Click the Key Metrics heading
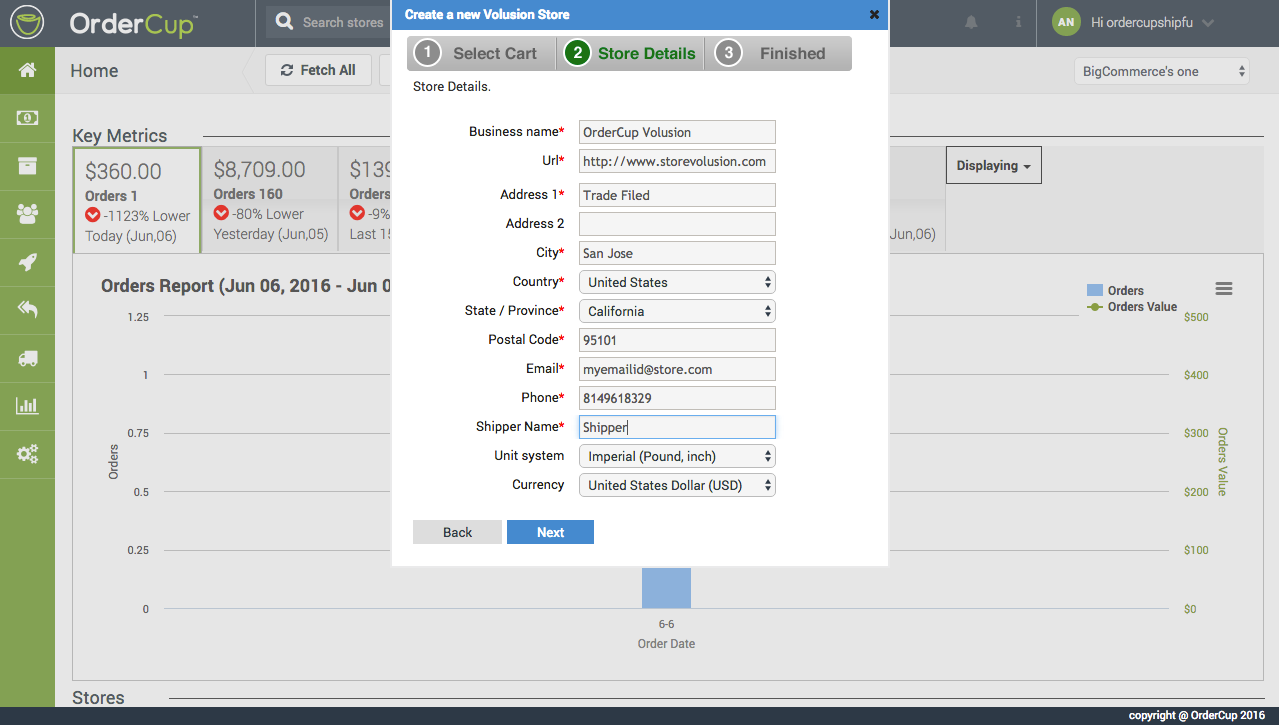The image size is (1279, 725). point(120,136)
